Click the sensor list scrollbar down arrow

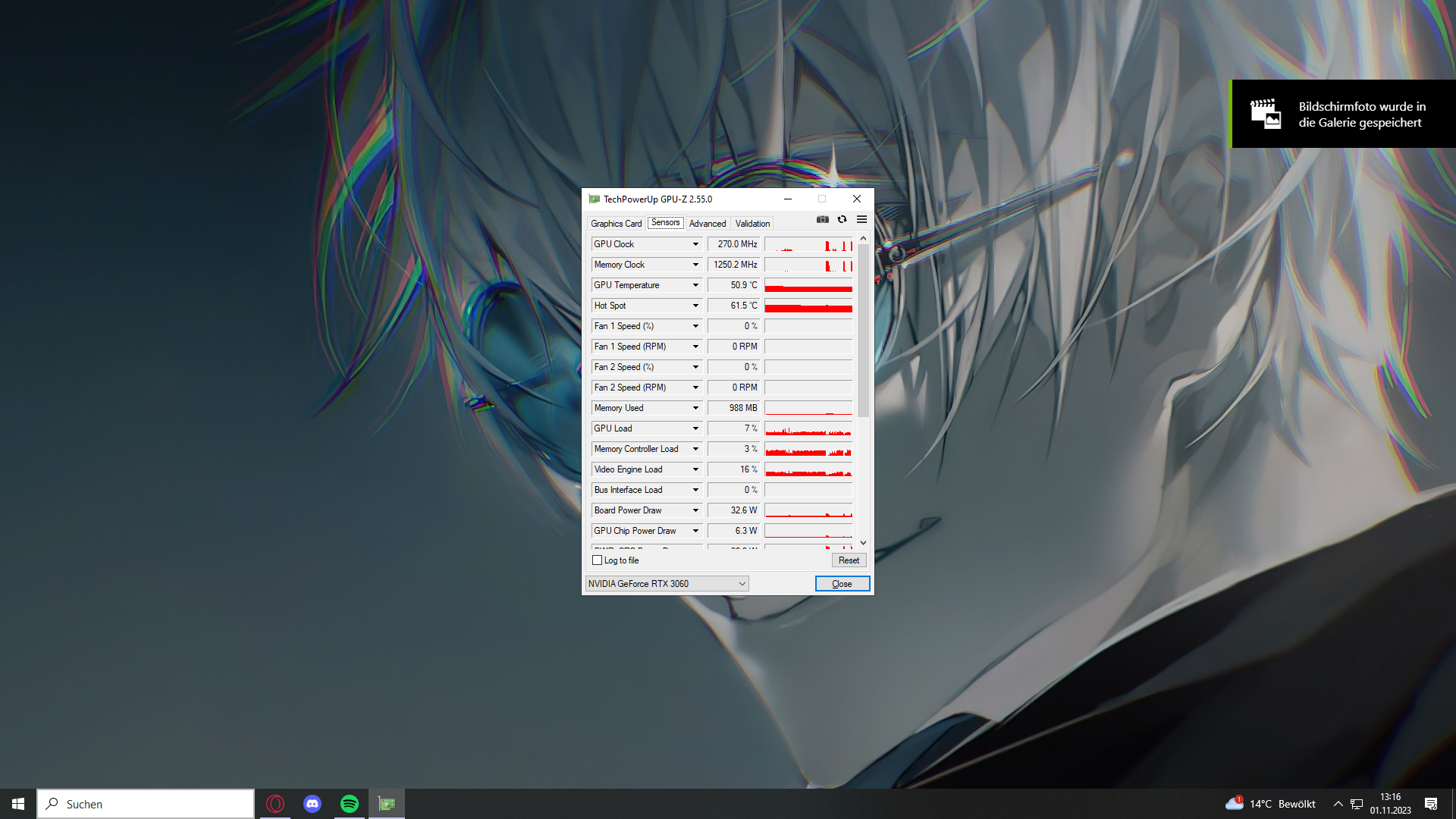point(863,543)
